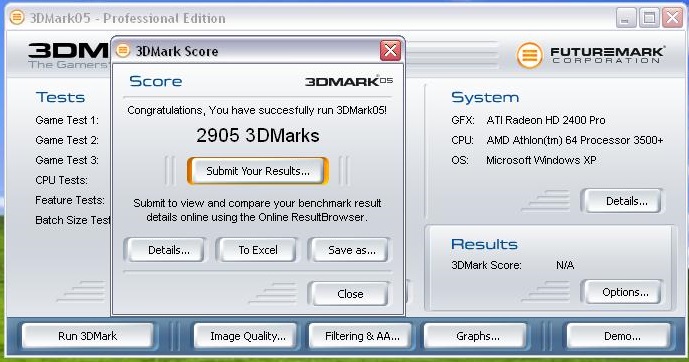Viewport: 689px width, 362px height.
Task: Export the score To Excel
Action: tap(258, 250)
